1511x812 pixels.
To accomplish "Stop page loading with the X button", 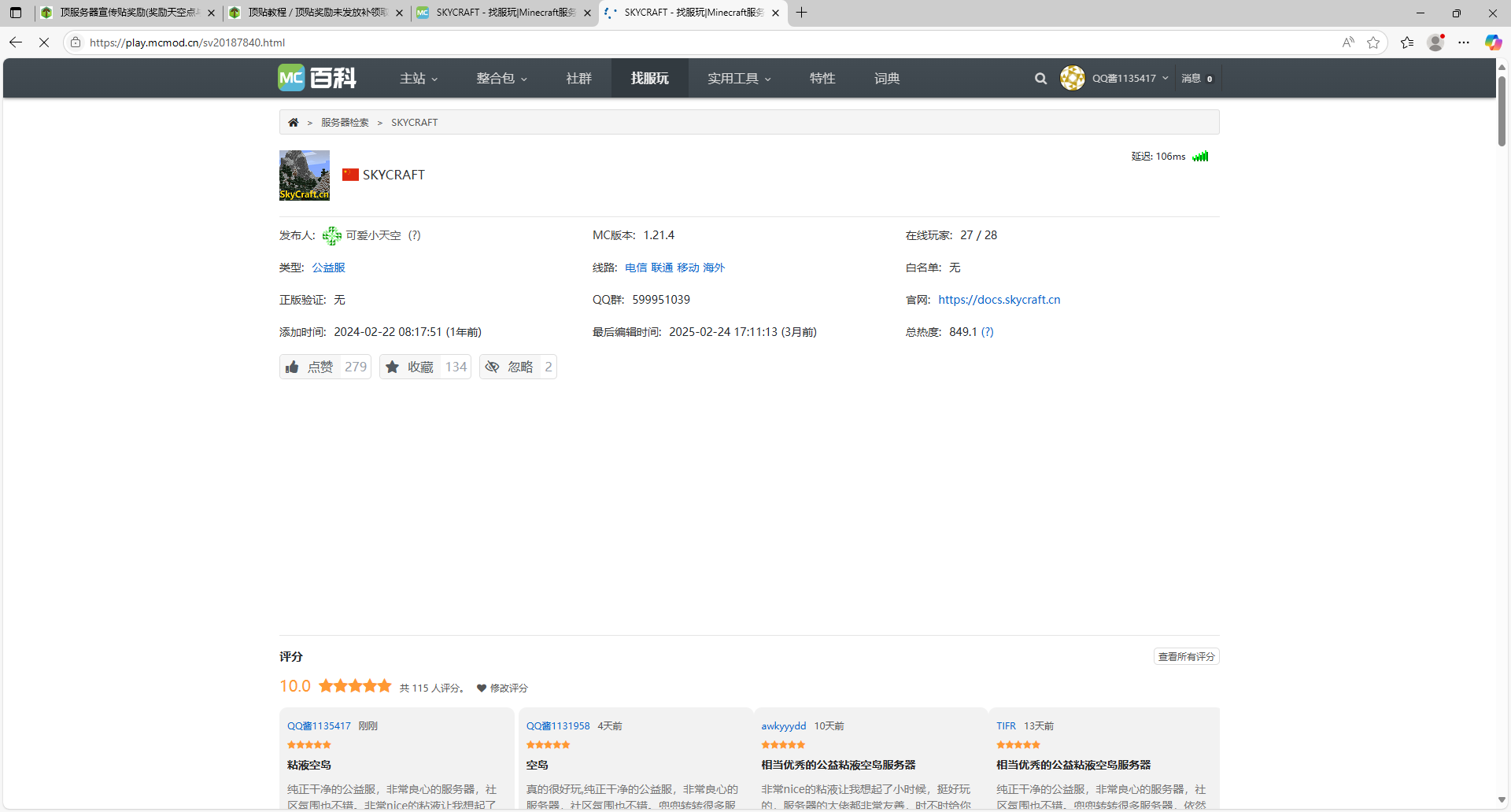I will pyautogui.click(x=44, y=42).
